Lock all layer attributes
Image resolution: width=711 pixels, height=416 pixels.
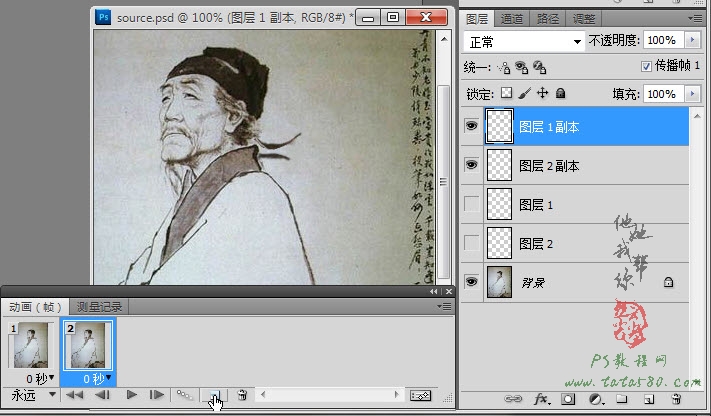[x=560, y=93]
